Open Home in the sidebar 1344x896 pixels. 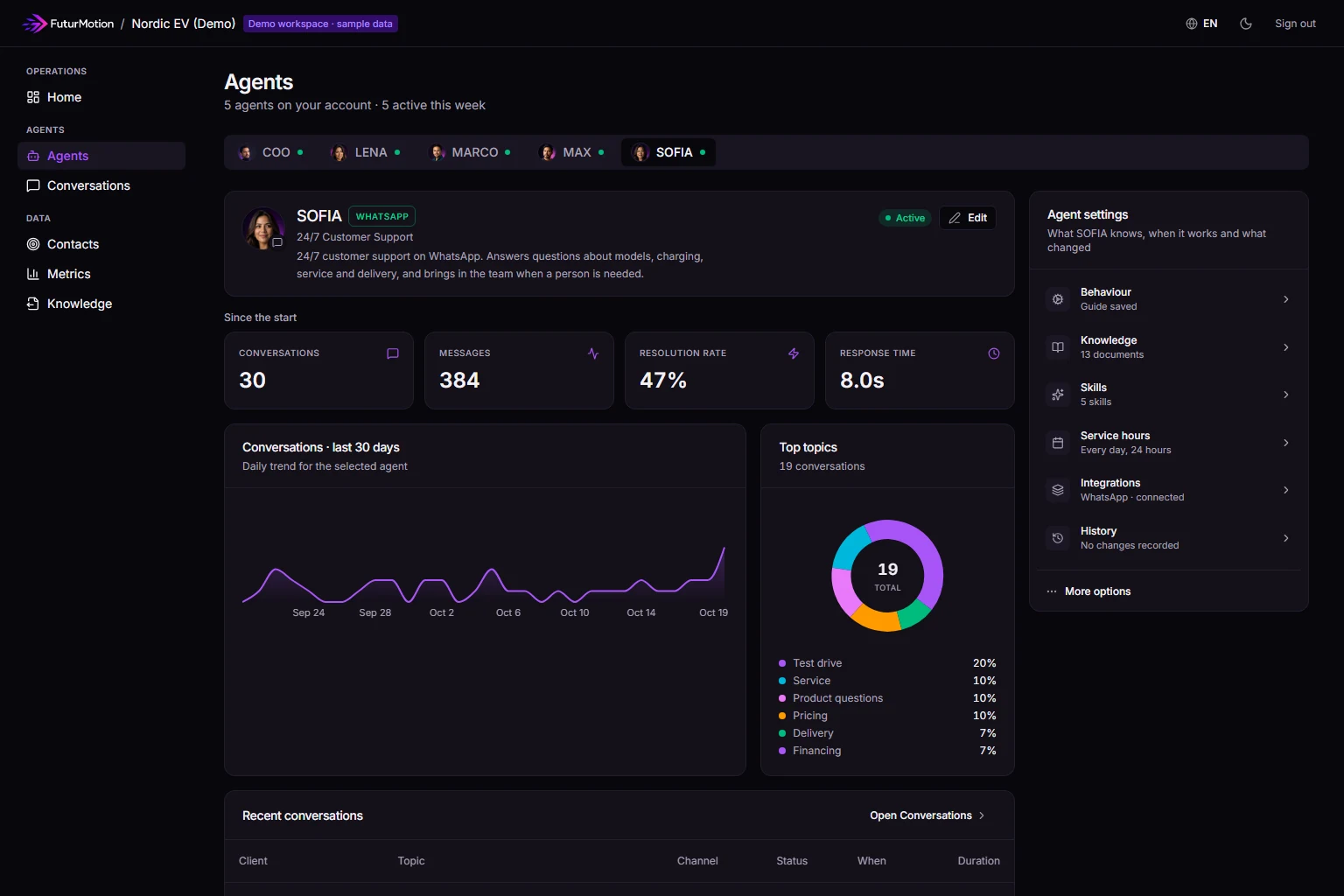(x=101, y=97)
